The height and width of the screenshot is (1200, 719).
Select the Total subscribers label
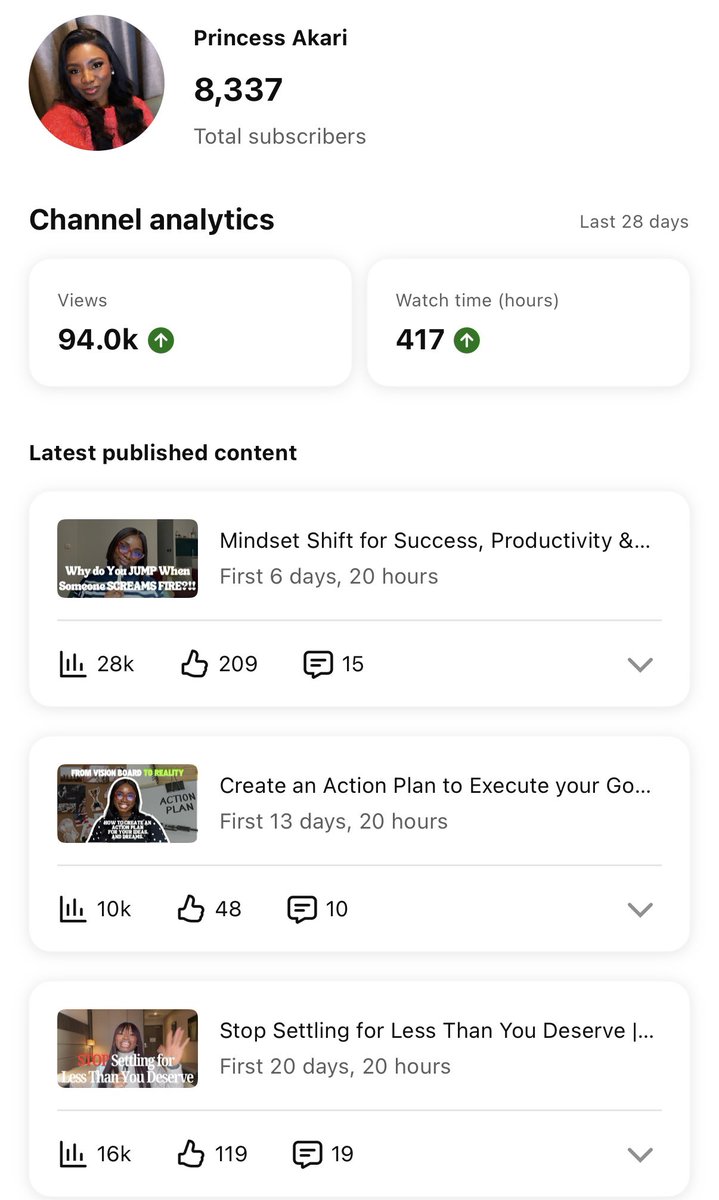(x=280, y=136)
